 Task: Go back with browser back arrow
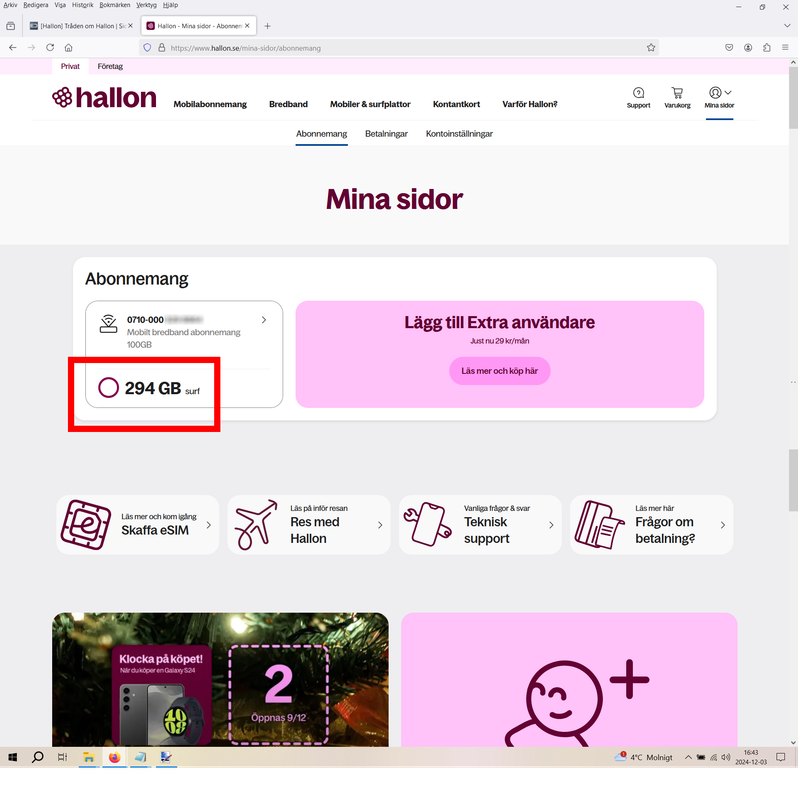click(13, 47)
